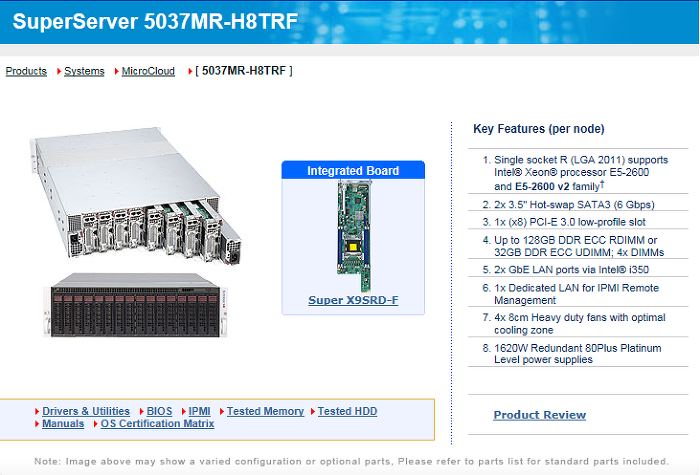
Task: Open the Products breadcrumb link
Action: 26,71
